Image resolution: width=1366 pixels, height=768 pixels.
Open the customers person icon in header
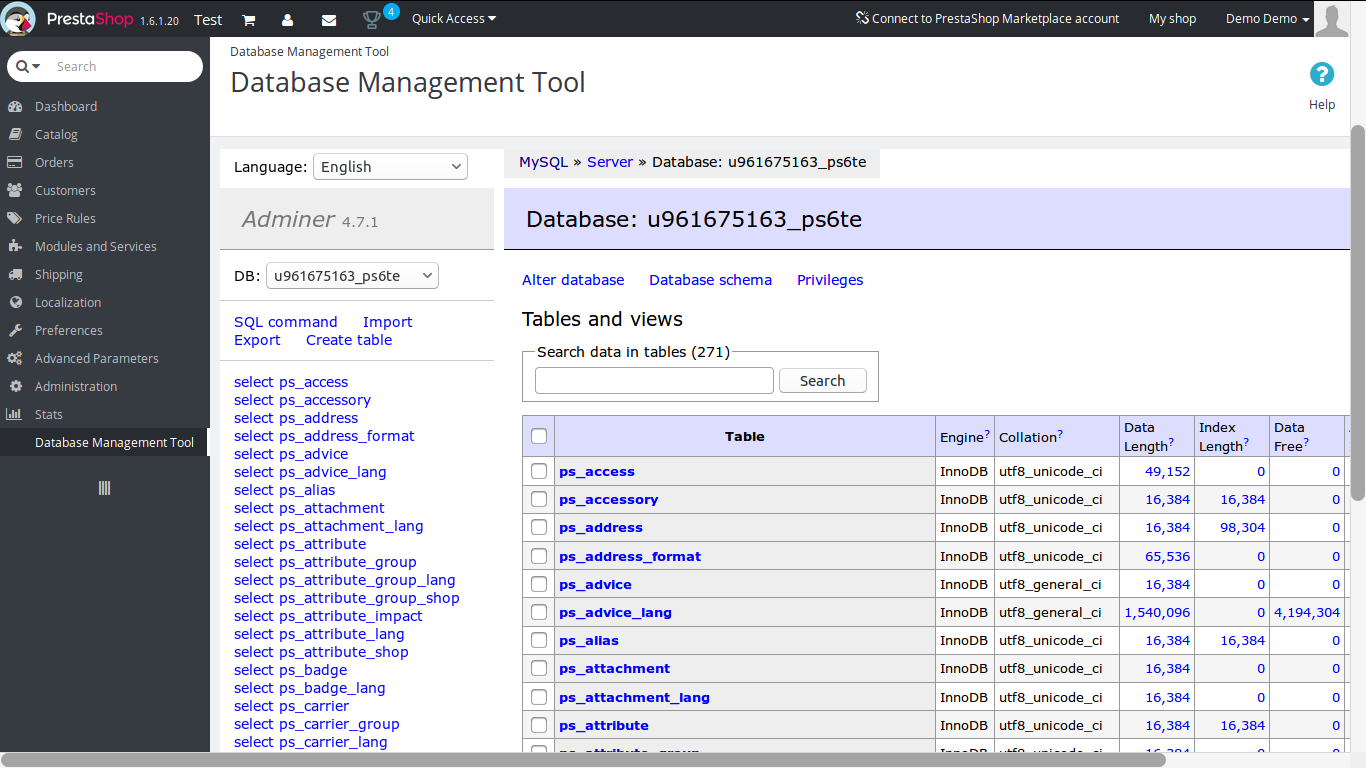coord(288,19)
